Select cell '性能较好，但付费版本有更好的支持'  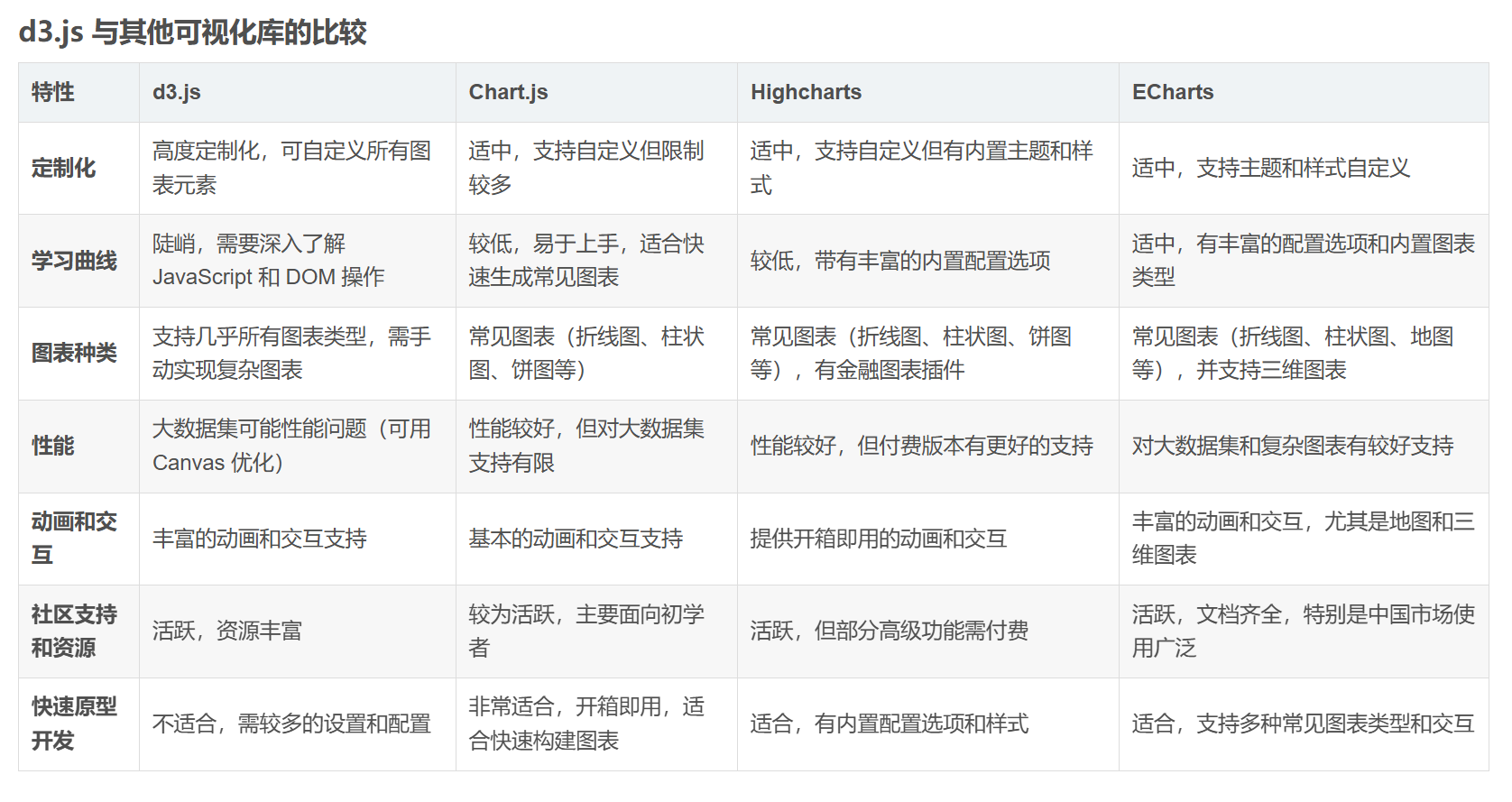pos(928,446)
